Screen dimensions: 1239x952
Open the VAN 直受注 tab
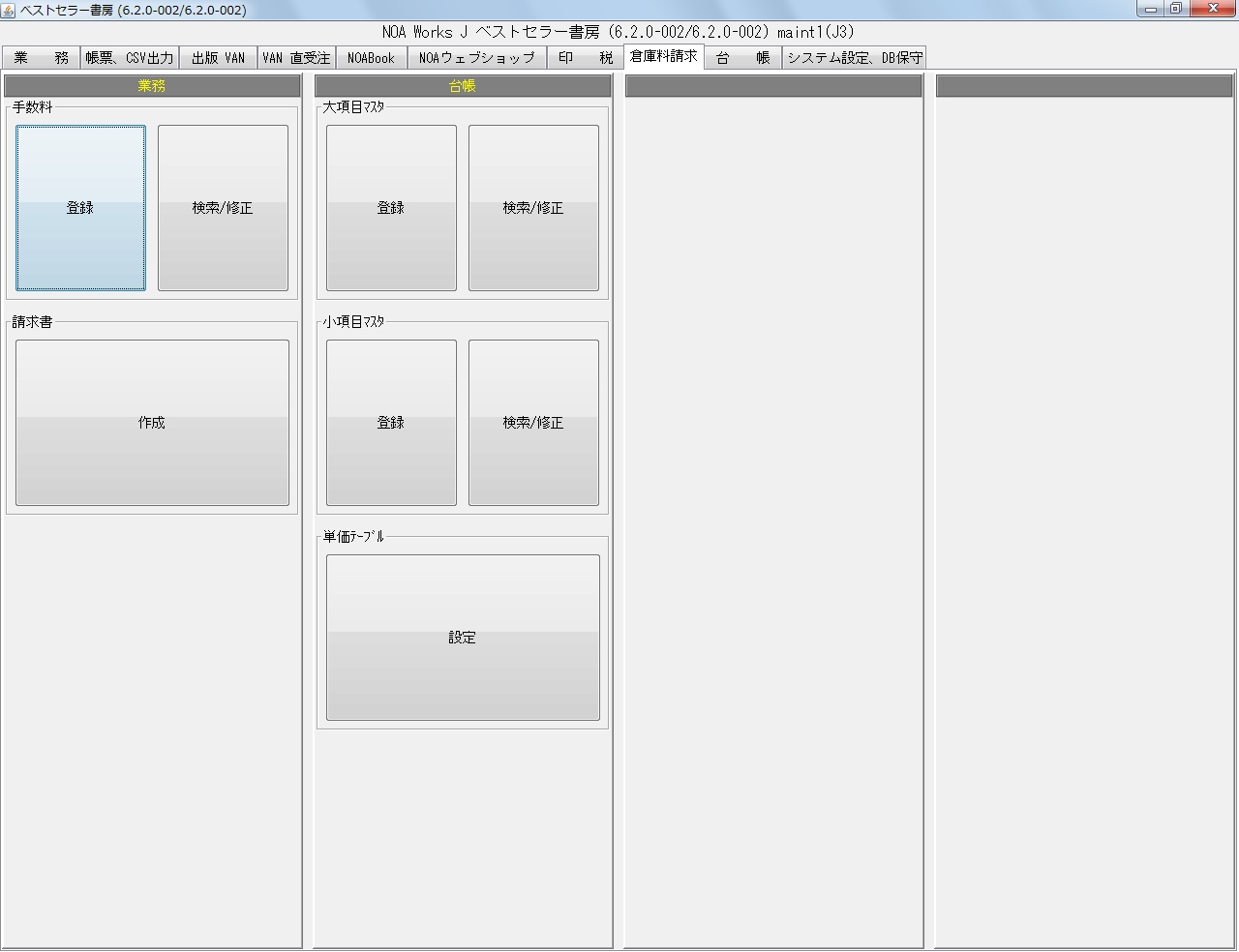point(296,58)
